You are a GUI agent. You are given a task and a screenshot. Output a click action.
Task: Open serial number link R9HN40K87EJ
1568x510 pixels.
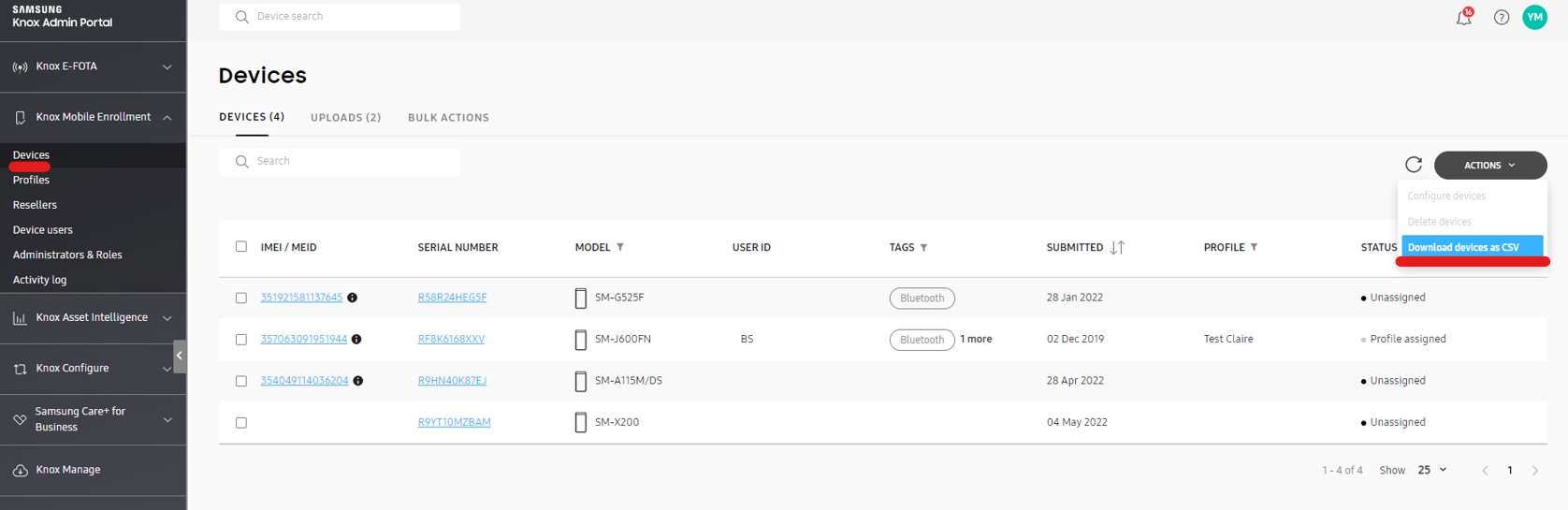452,381
